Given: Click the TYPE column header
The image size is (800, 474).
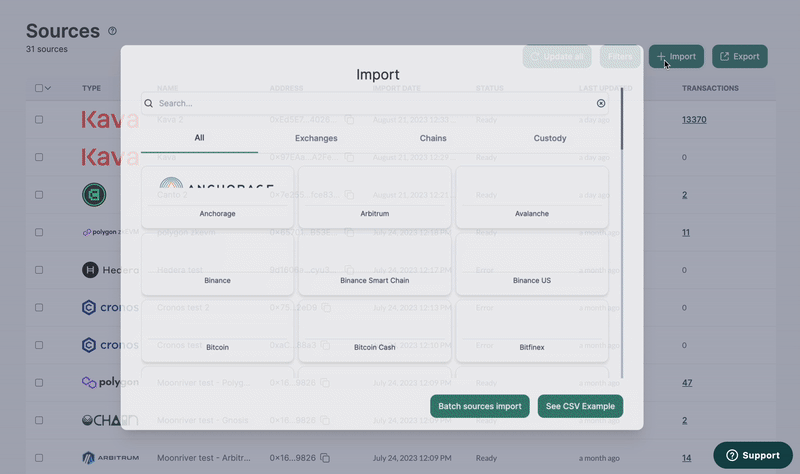Looking at the screenshot, I should pyautogui.click(x=91, y=88).
